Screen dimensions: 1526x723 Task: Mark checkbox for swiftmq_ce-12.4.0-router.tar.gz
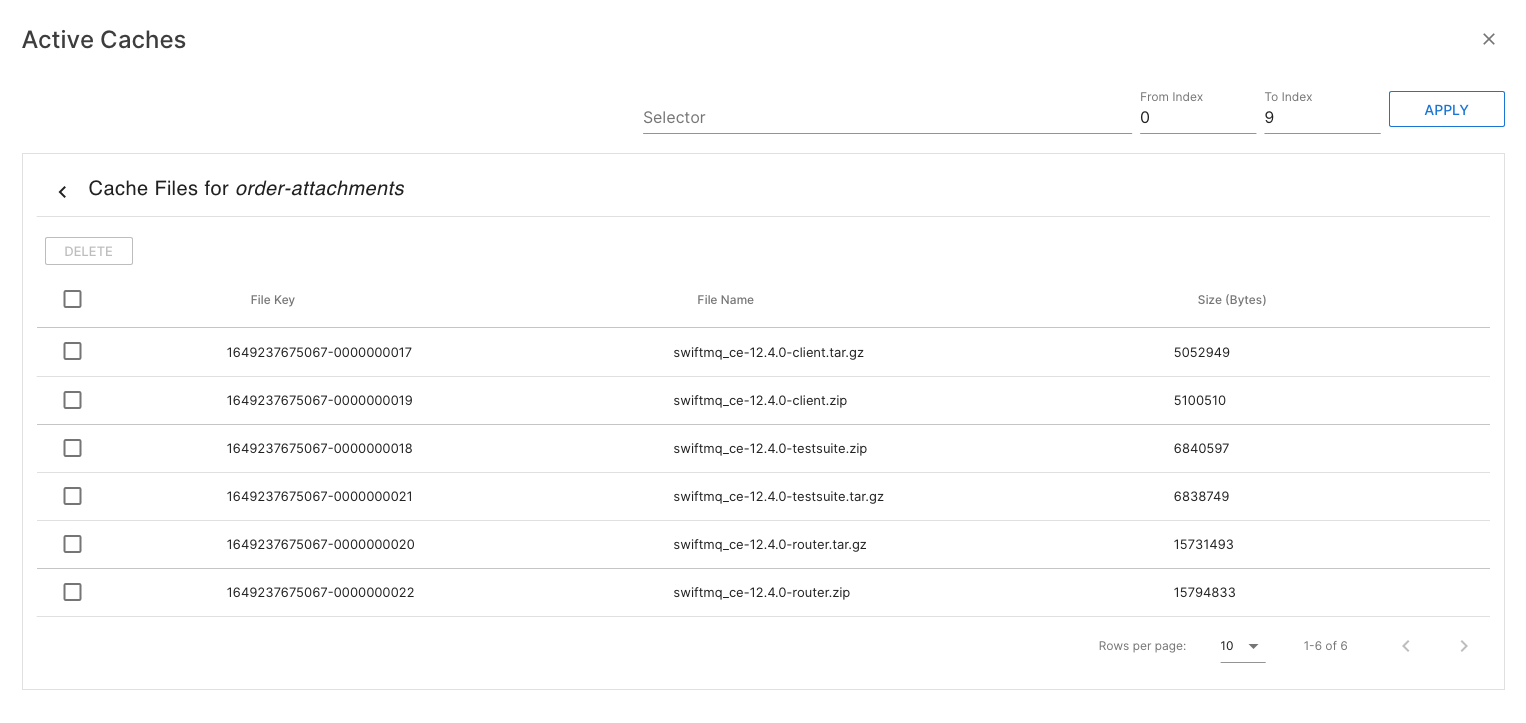point(72,544)
